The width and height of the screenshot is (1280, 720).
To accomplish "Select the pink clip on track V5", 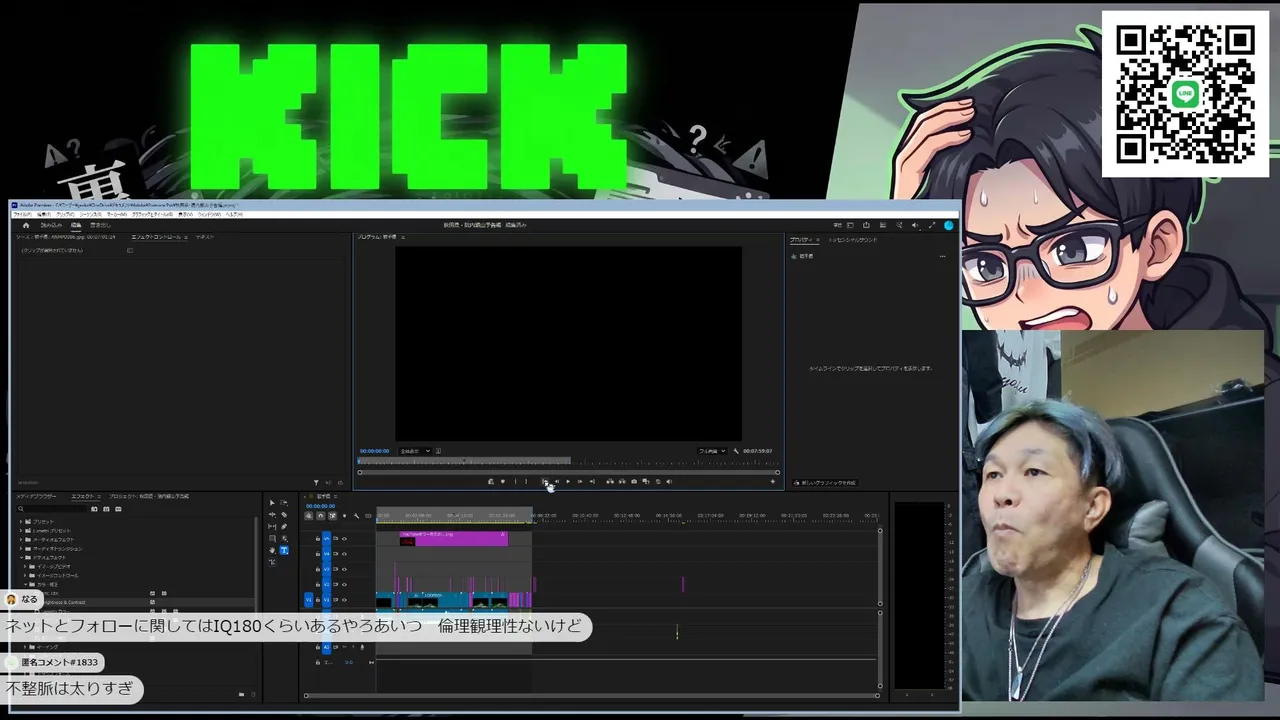I will tap(454, 539).
